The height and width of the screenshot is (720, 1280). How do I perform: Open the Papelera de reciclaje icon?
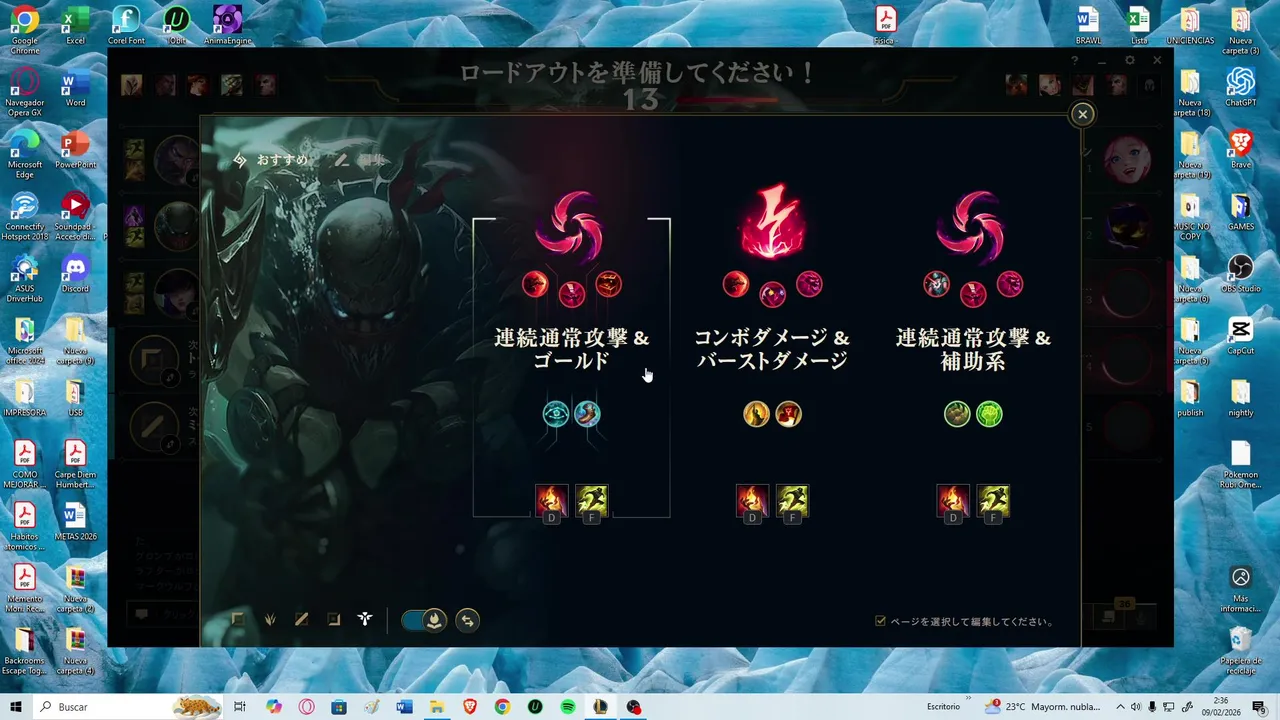tap(1240, 650)
